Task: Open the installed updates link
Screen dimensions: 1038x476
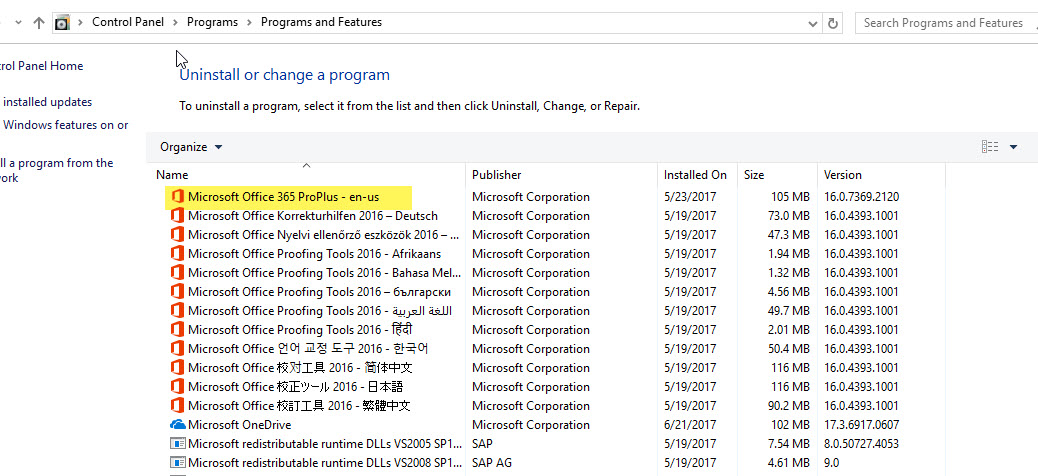Action: point(48,103)
